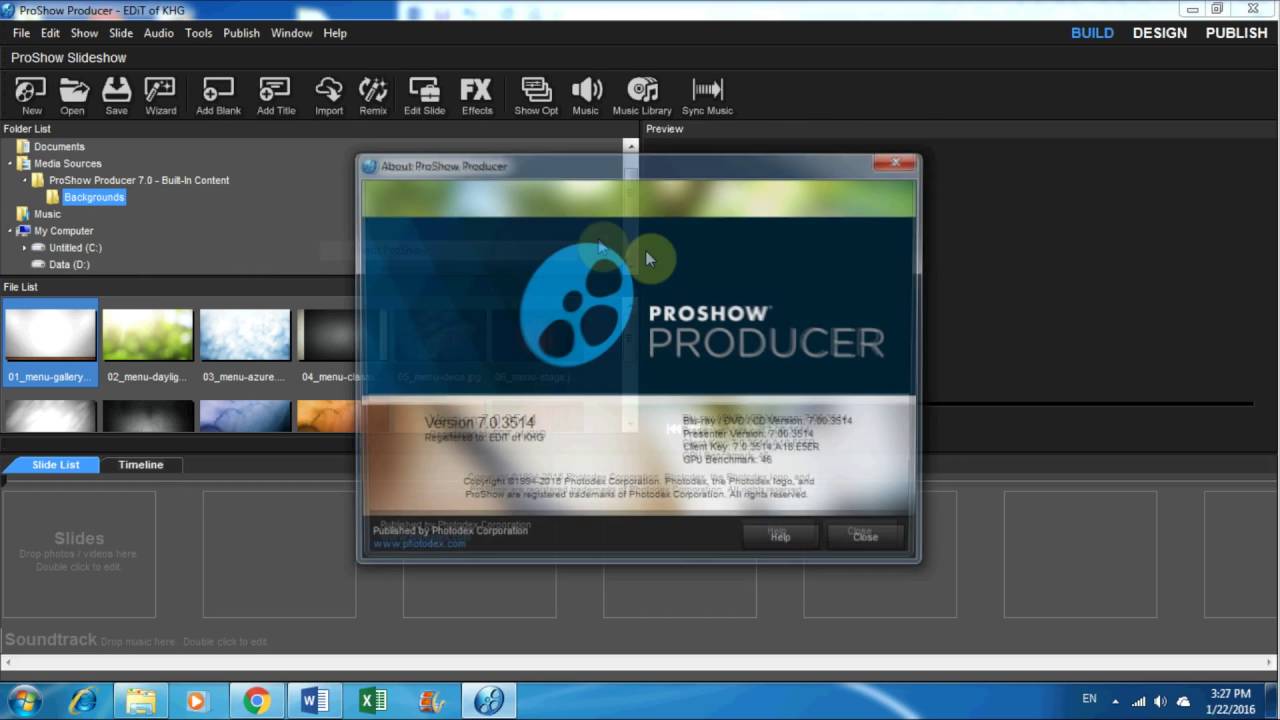The height and width of the screenshot is (720, 1280).
Task: Open the Publish menu
Action: [x=241, y=33]
